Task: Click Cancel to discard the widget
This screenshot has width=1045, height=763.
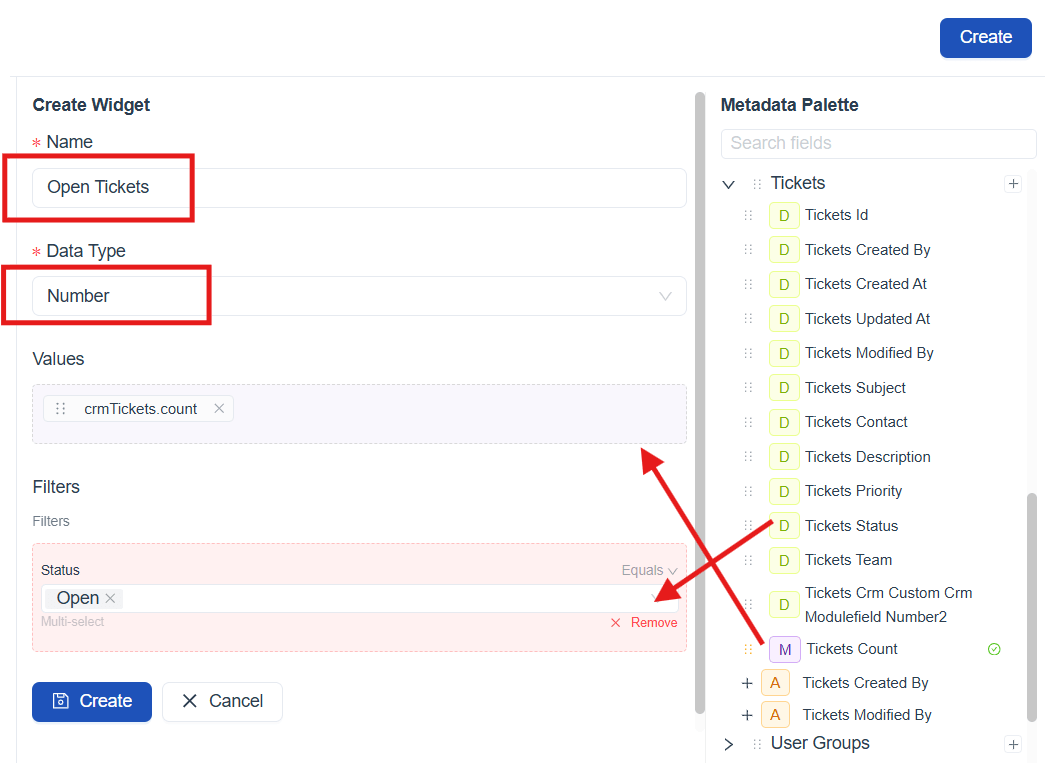Action: (222, 701)
